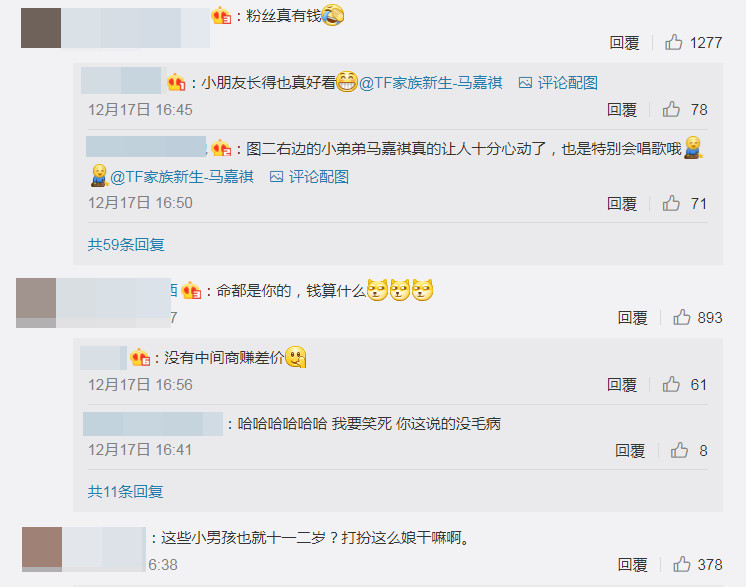Image resolution: width=746 pixels, height=587 pixels.
Task: Thumbs-up the comment with 378 likes
Action: [x=682, y=564]
